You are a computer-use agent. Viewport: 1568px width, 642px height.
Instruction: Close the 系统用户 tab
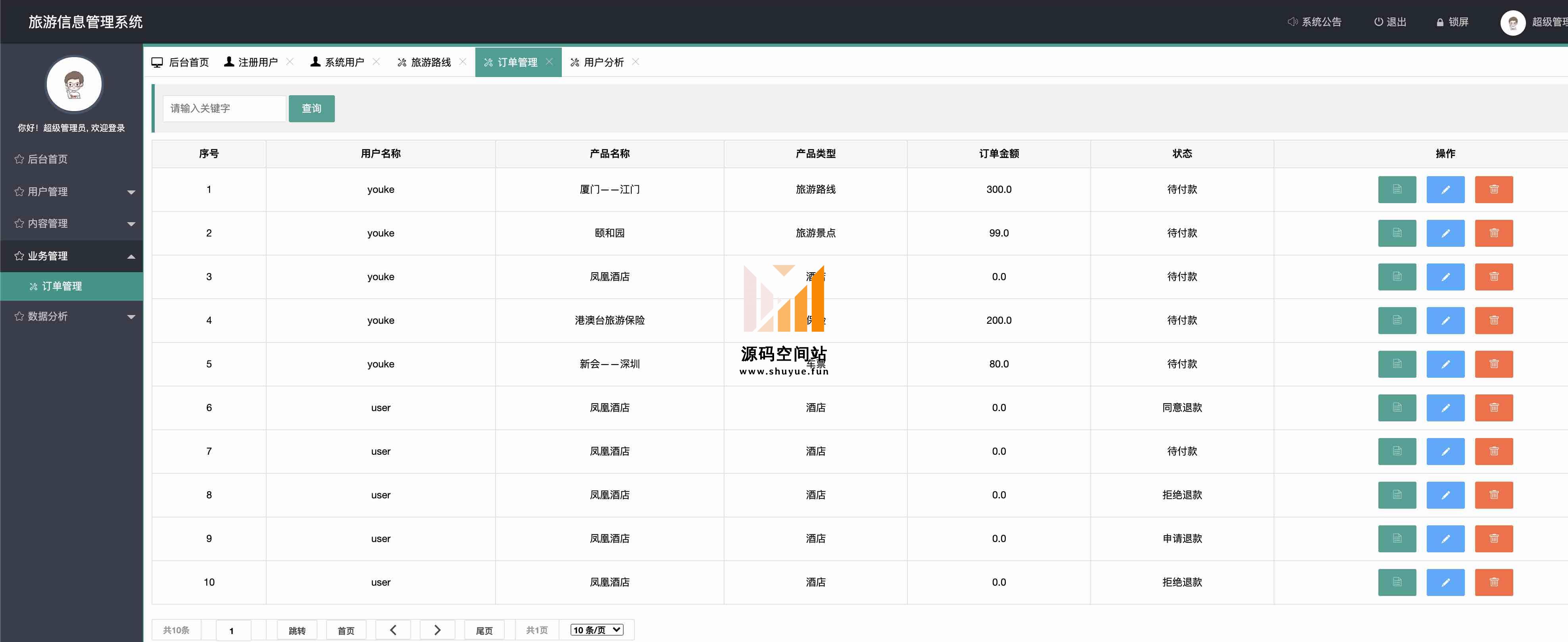(x=376, y=62)
